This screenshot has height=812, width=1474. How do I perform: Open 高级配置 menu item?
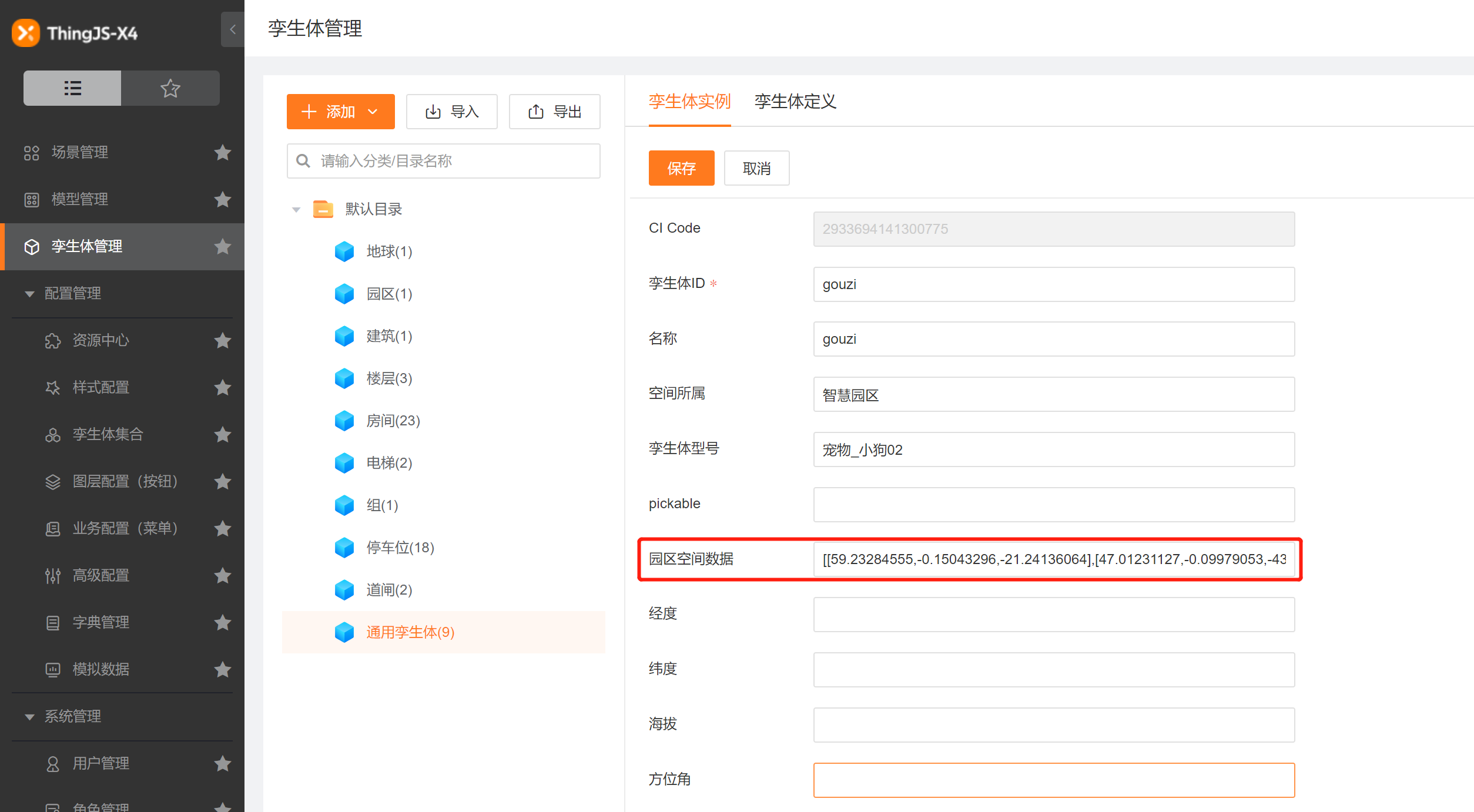click(101, 575)
